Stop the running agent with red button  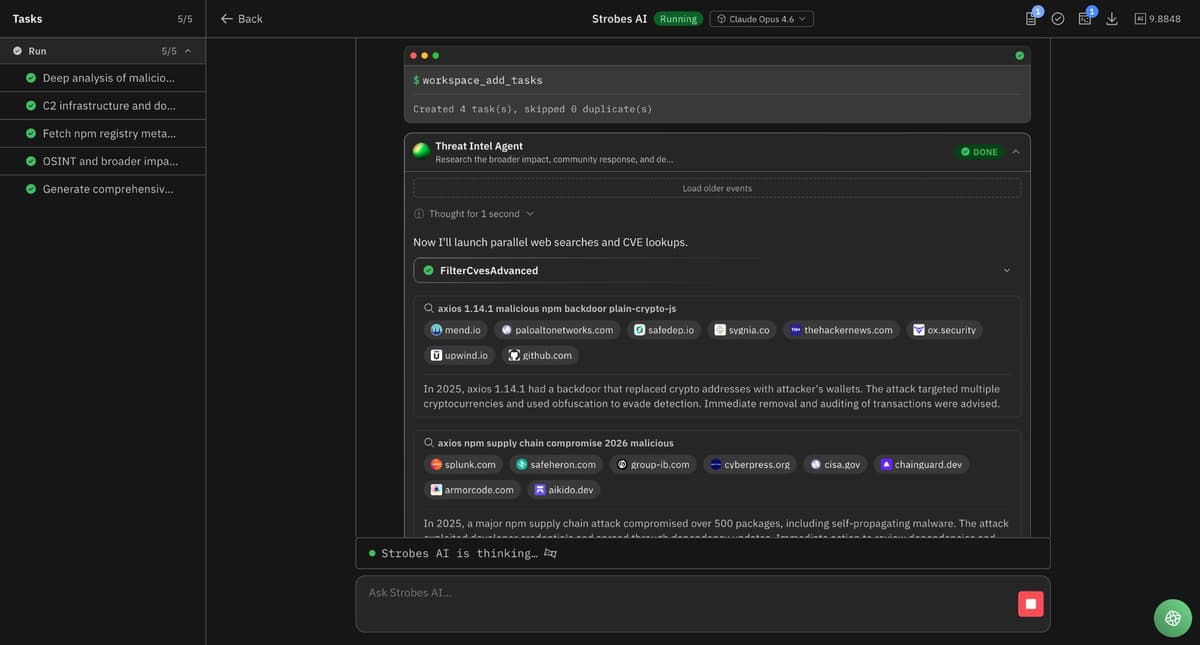(1031, 603)
